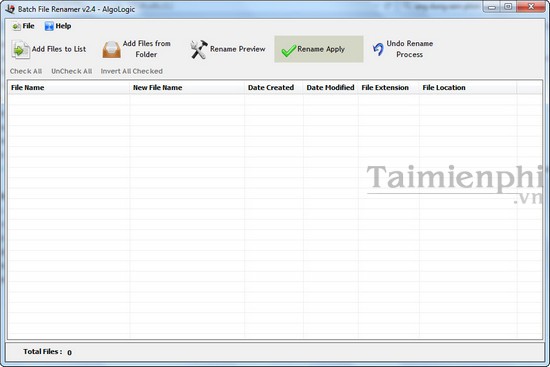This screenshot has width=550, height=367.
Task: Click the Undo Rename Process label
Action: tap(410, 49)
